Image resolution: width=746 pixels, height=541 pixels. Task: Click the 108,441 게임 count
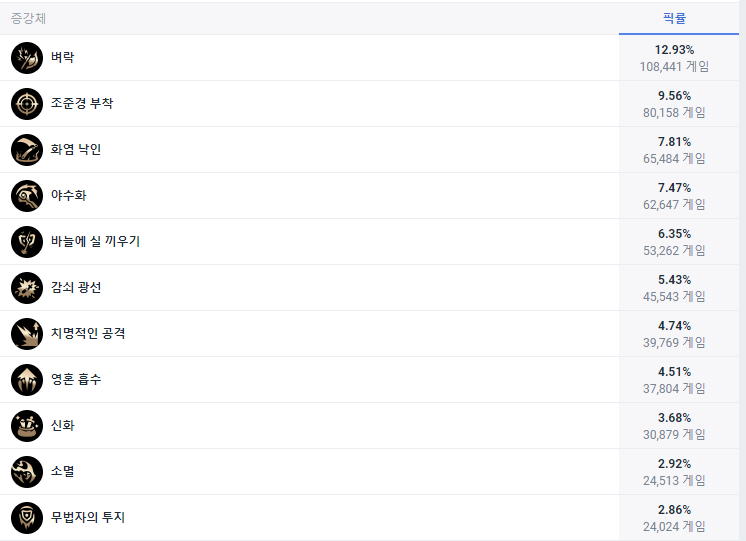coord(674,67)
